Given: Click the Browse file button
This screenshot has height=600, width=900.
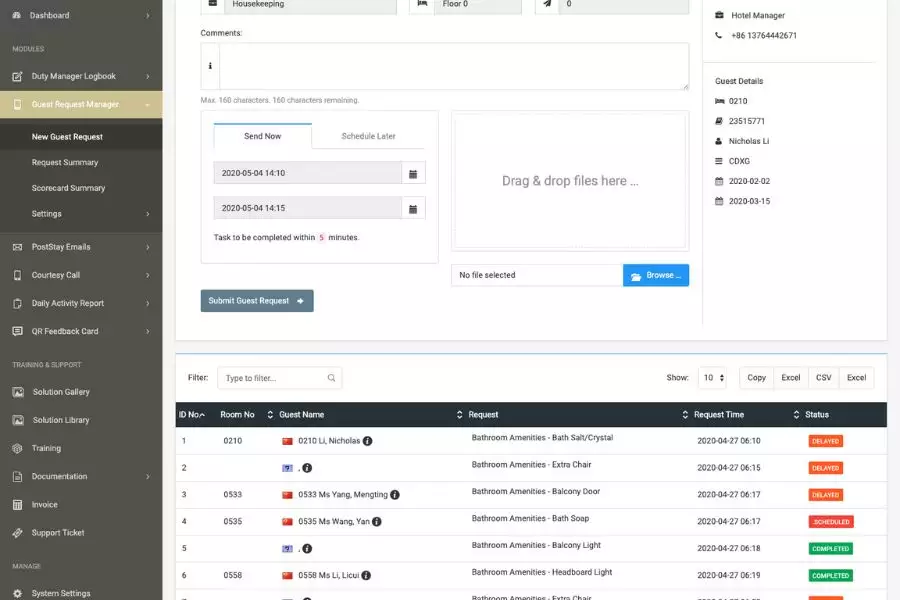Looking at the screenshot, I should pyautogui.click(x=655, y=275).
